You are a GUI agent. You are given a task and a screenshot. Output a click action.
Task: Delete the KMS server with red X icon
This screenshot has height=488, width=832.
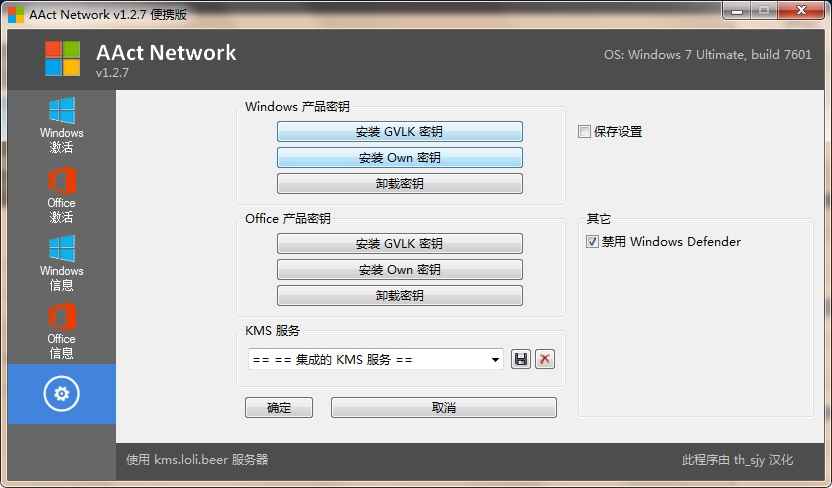click(x=544, y=359)
